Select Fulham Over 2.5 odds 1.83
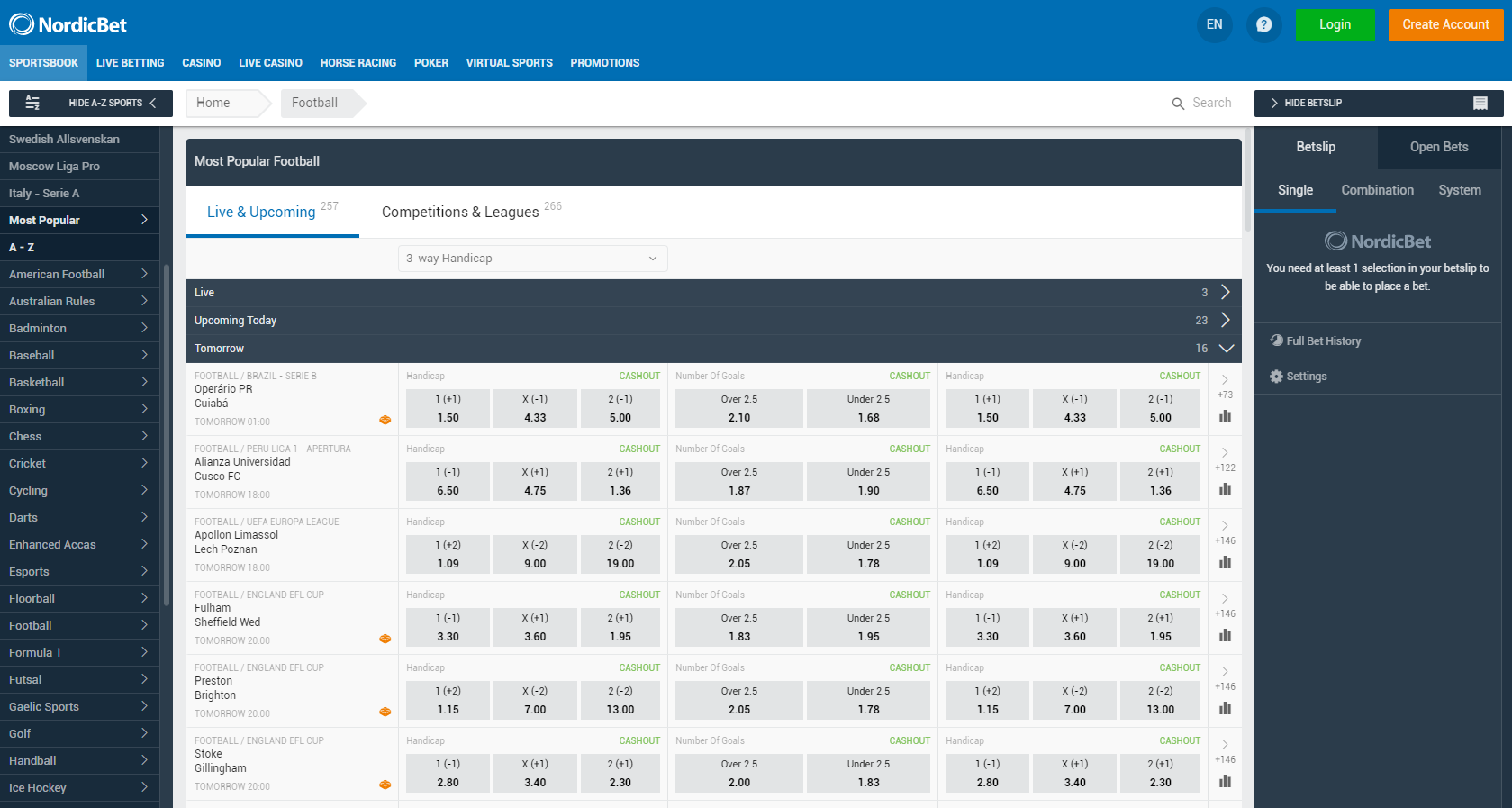The height and width of the screenshot is (808, 1512). [x=738, y=627]
